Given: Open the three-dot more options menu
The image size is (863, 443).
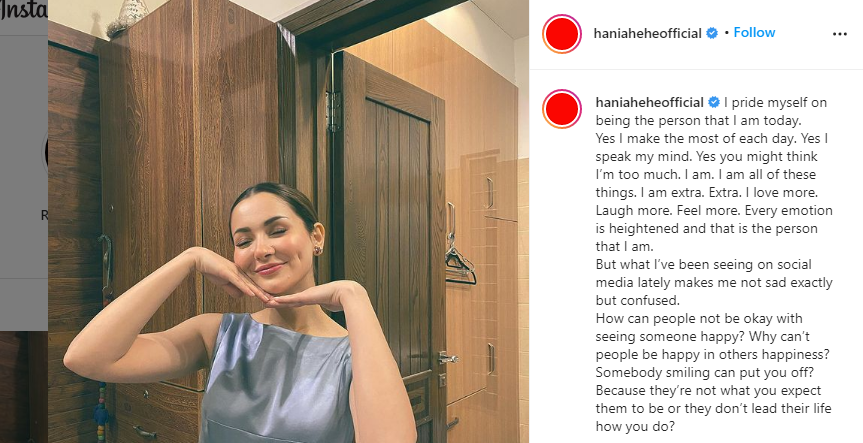Looking at the screenshot, I should (839, 34).
